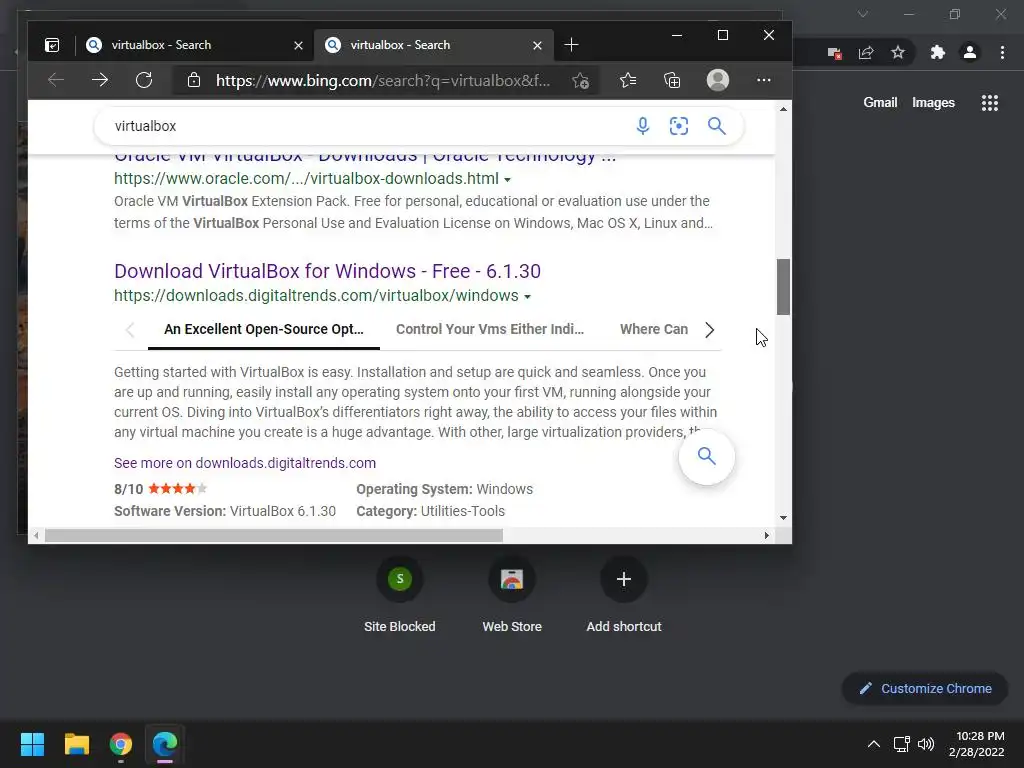Open Edge vertical tabs menu icon

[52, 45]
